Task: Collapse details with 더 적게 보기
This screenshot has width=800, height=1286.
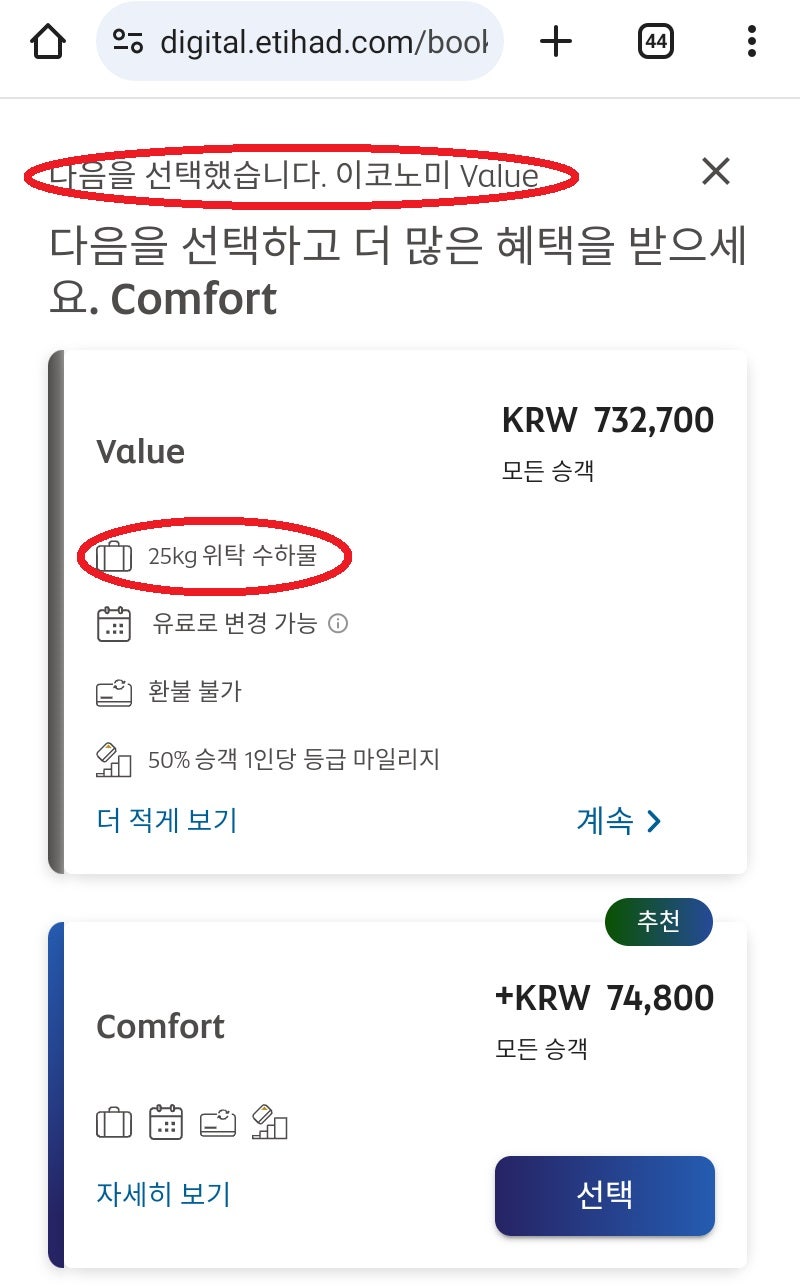Action: click(166, 820)
